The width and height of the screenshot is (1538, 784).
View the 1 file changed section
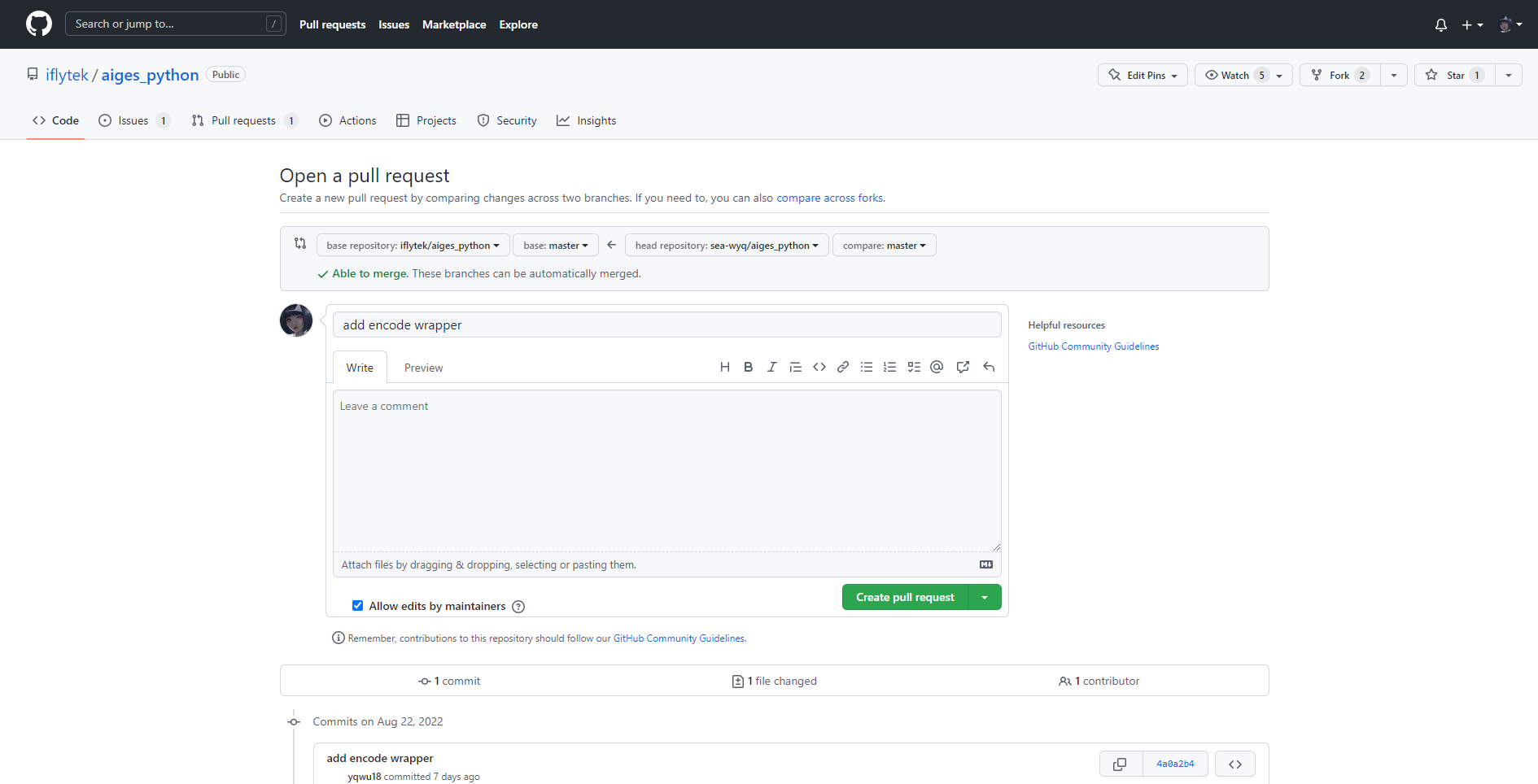coord(774,682)
